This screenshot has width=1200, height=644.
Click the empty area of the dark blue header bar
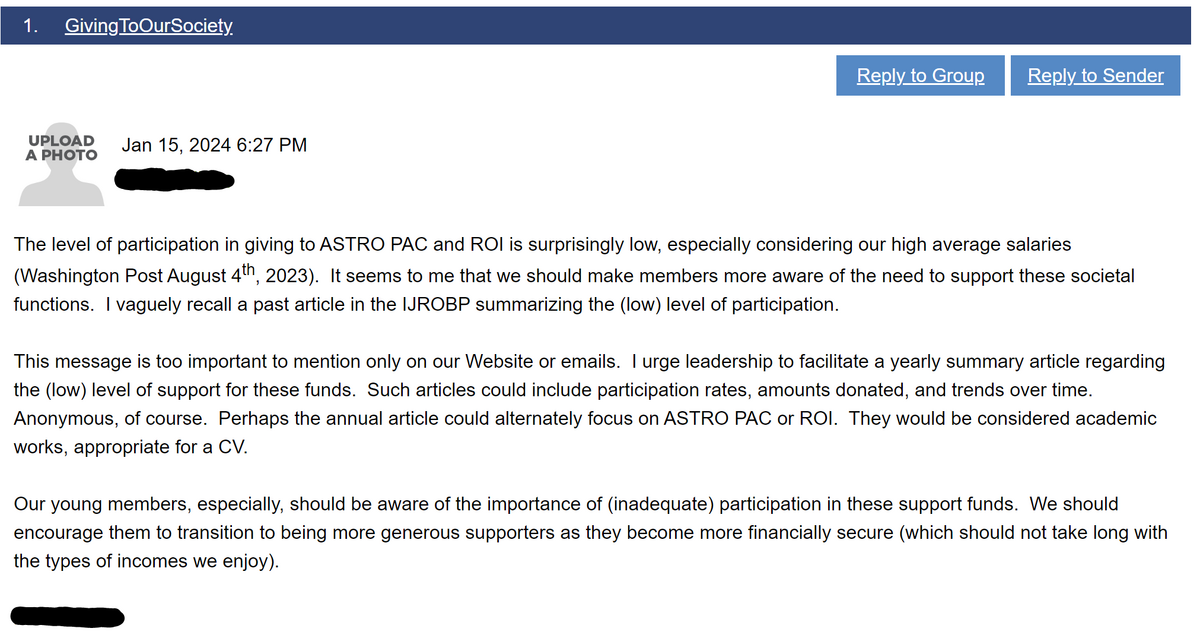[700, 26]
